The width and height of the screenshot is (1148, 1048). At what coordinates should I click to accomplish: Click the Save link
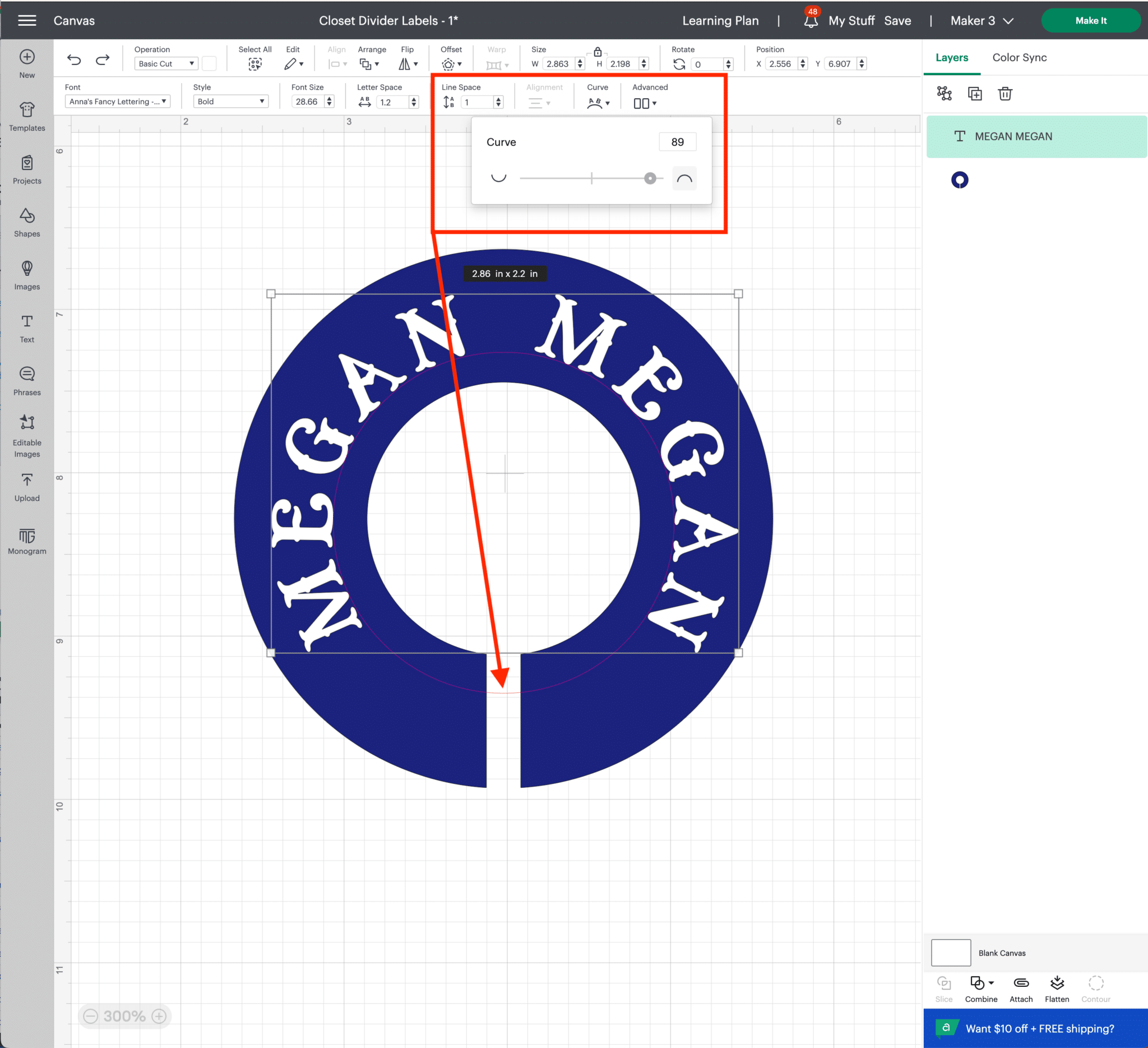pos(898,21)
